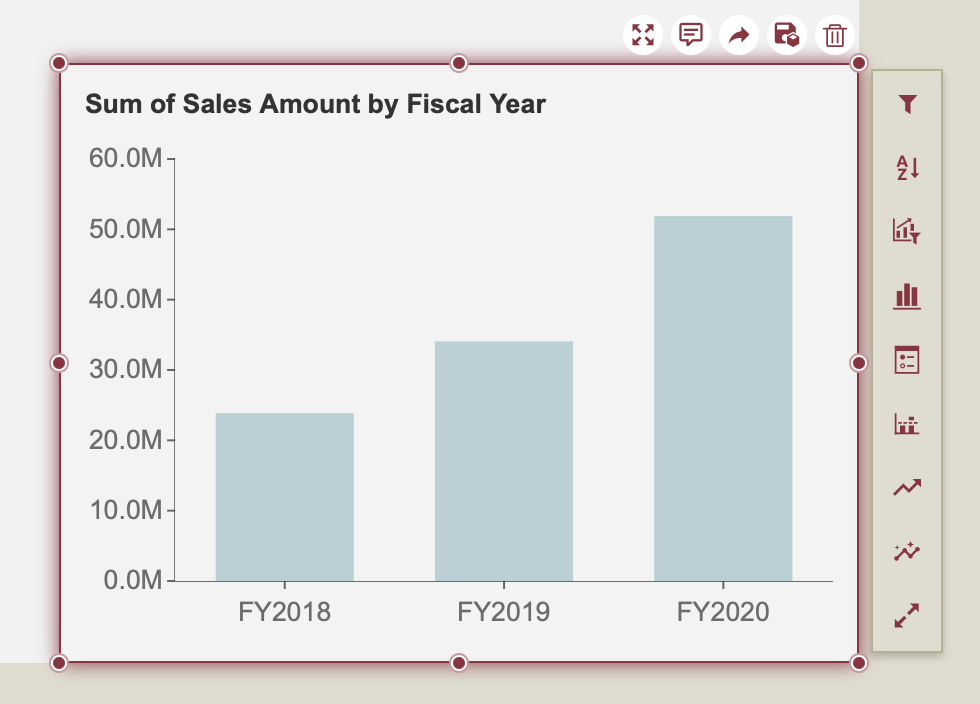This screenshot has width=980, height=704.
Task: Open the funnel filter icon in side toolbar
Action: [x=907, y=104]
